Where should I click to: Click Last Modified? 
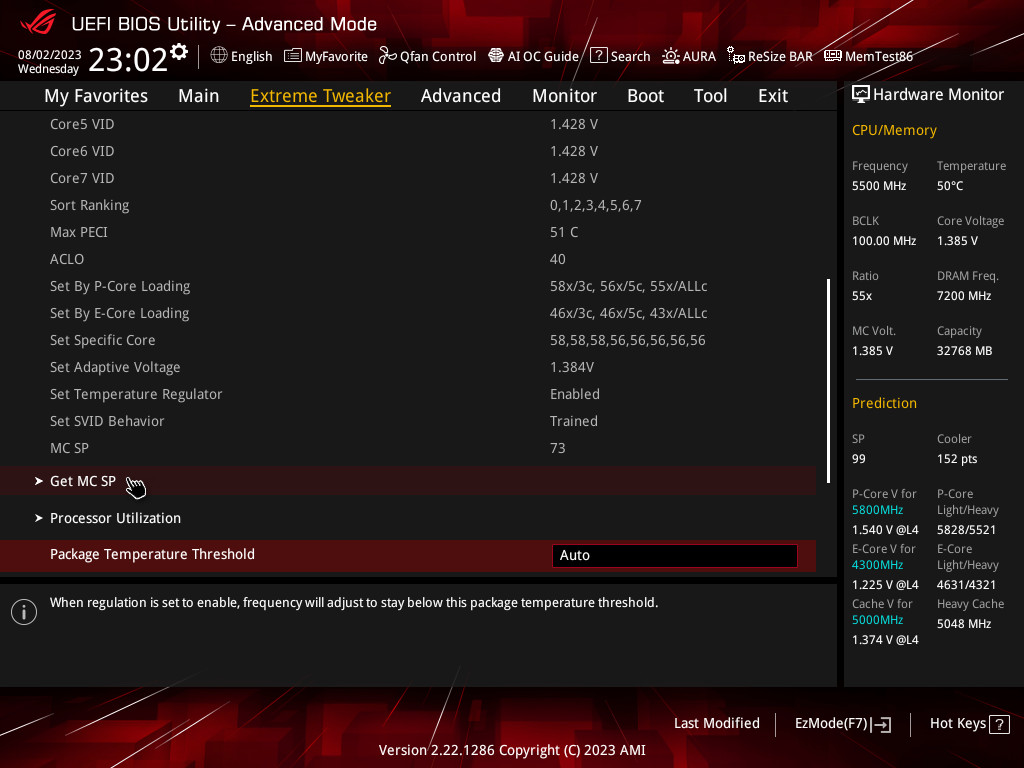point(716,723)
